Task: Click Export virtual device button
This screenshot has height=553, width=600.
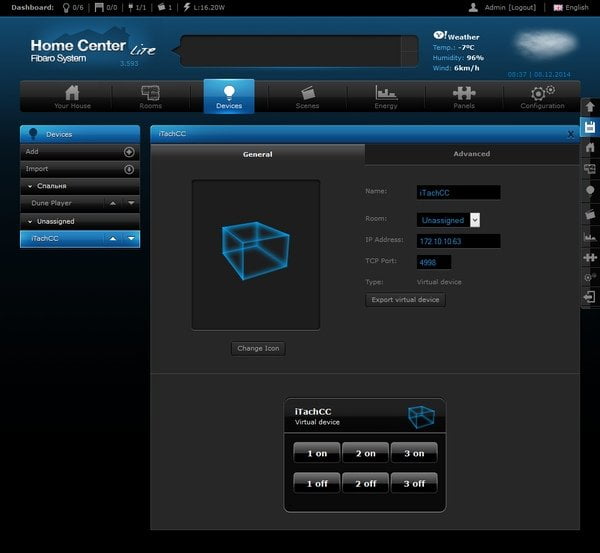Action: pos(405,300)
